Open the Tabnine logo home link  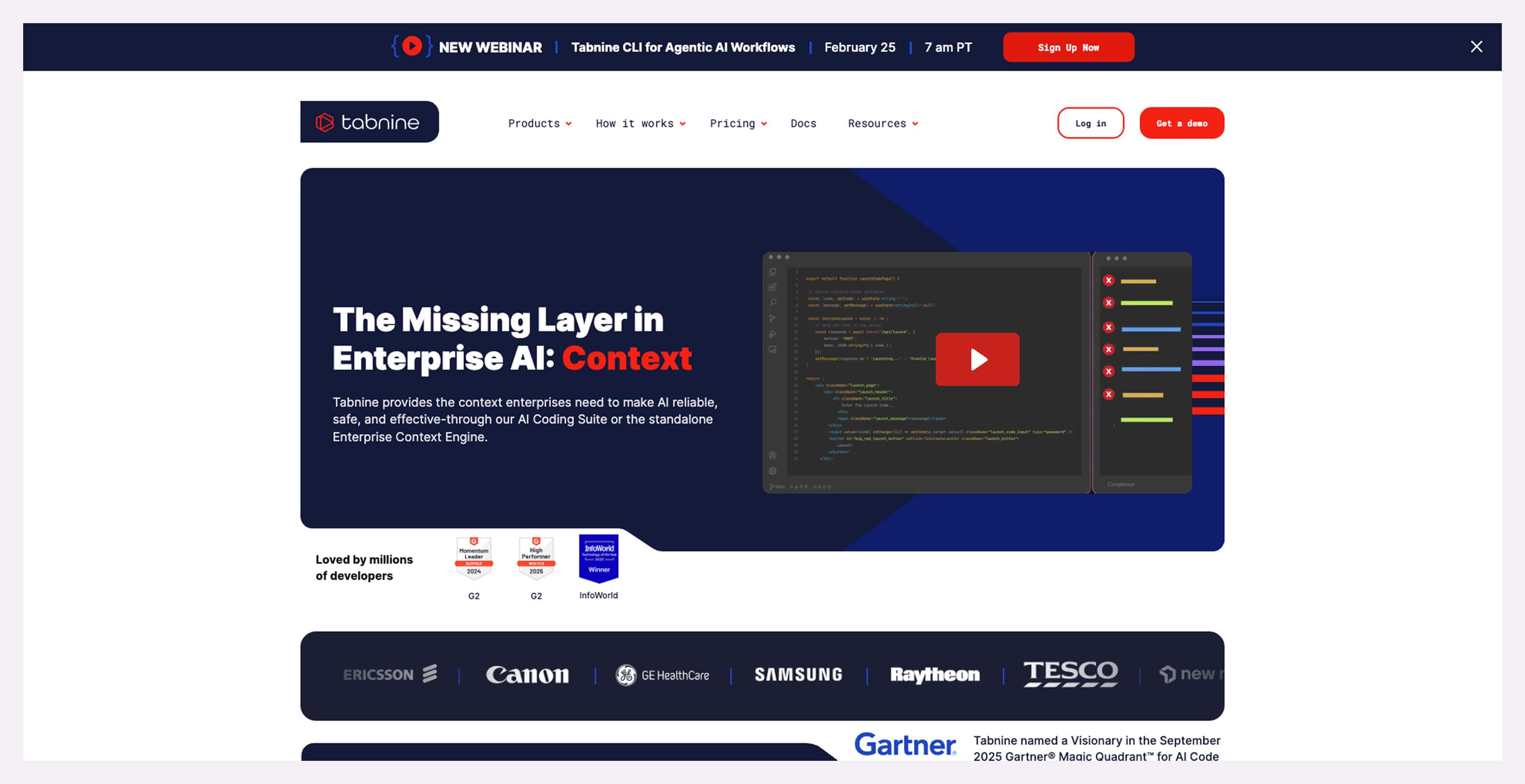tap(369, 122)
